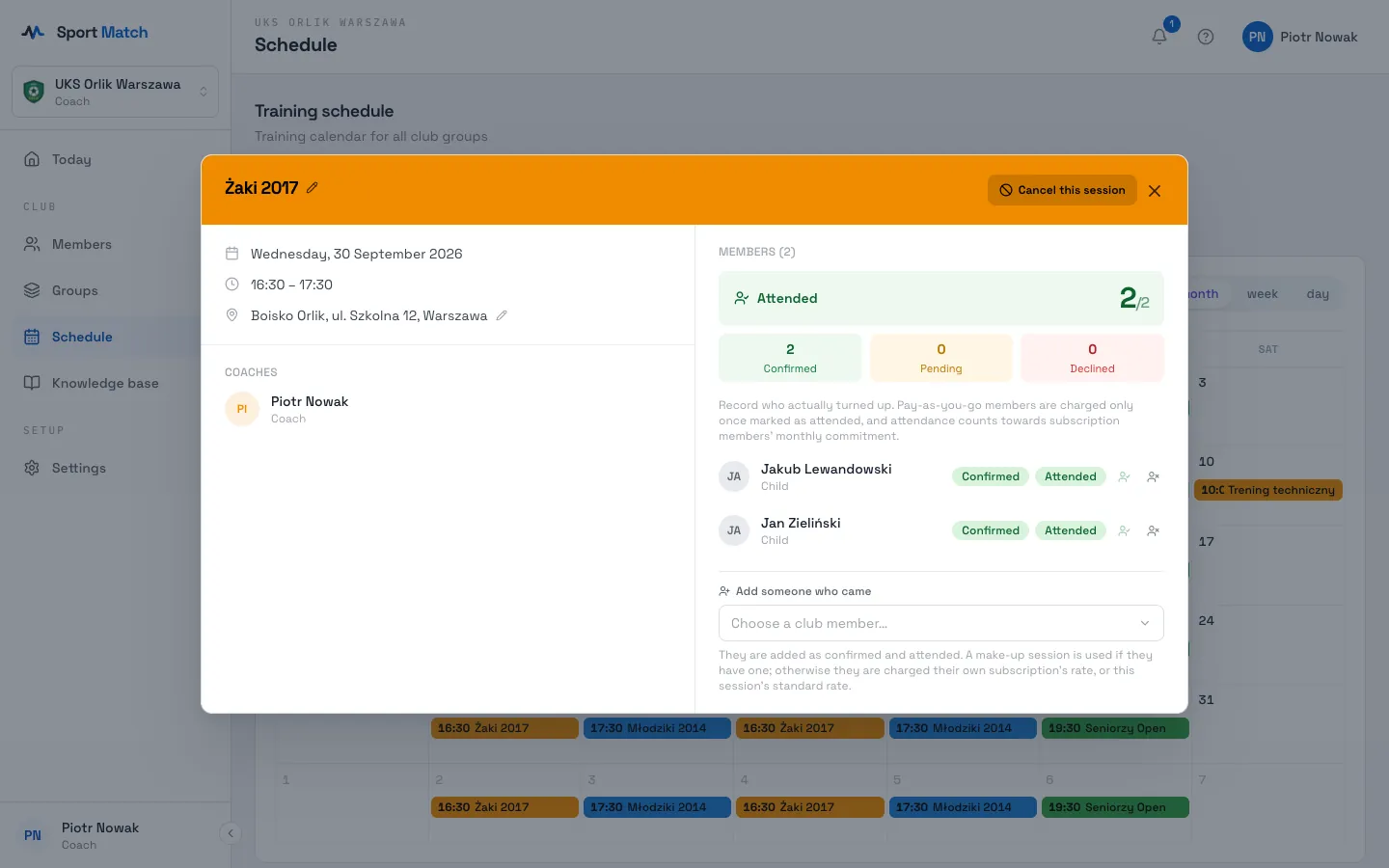Screen dimensions: 1389x868
Task: Click the MEMBERS (2) heading
Action: pyautogui.click(x=756, y=252)
